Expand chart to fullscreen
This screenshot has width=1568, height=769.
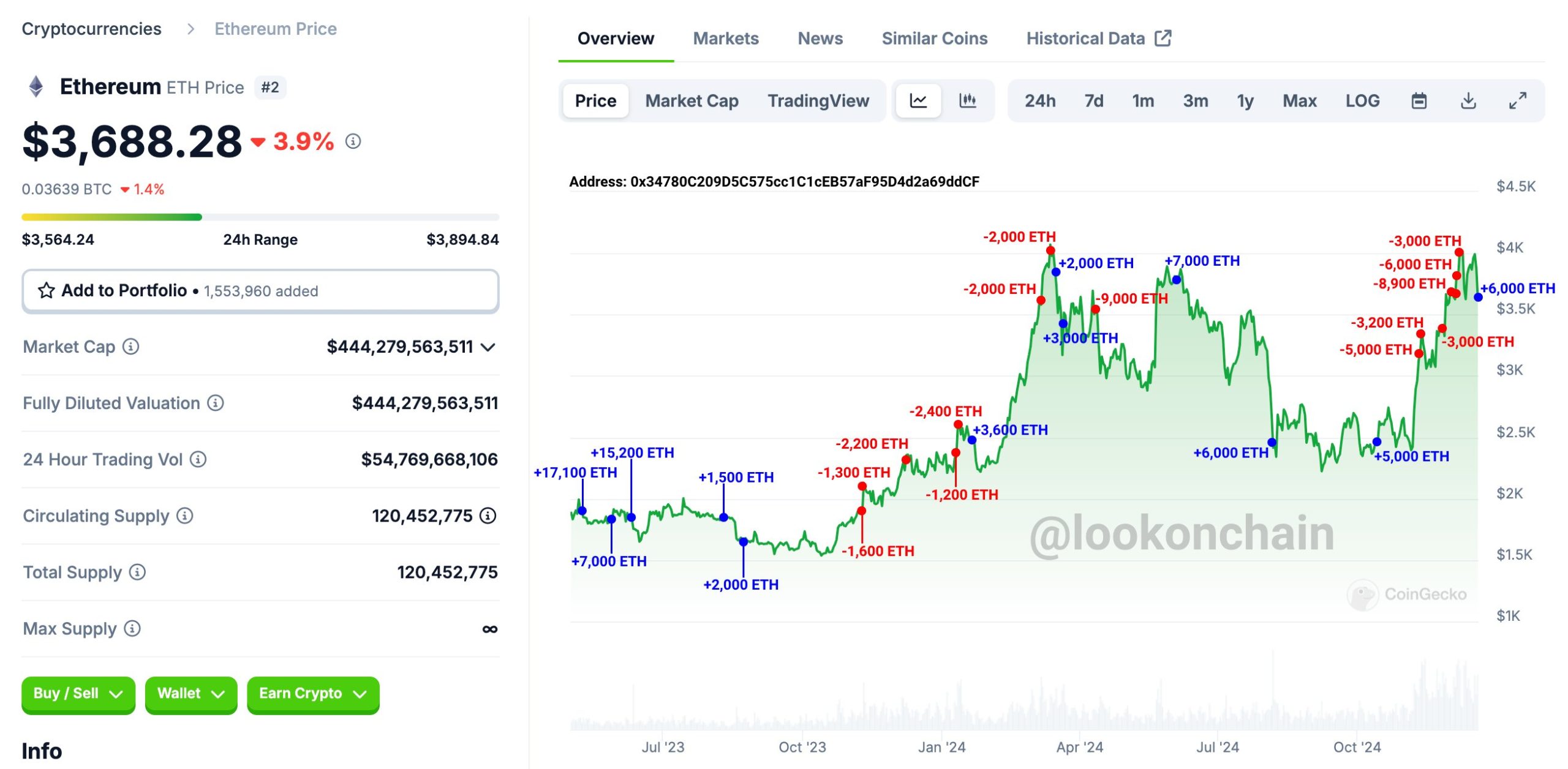click(x=1517, y=100)
